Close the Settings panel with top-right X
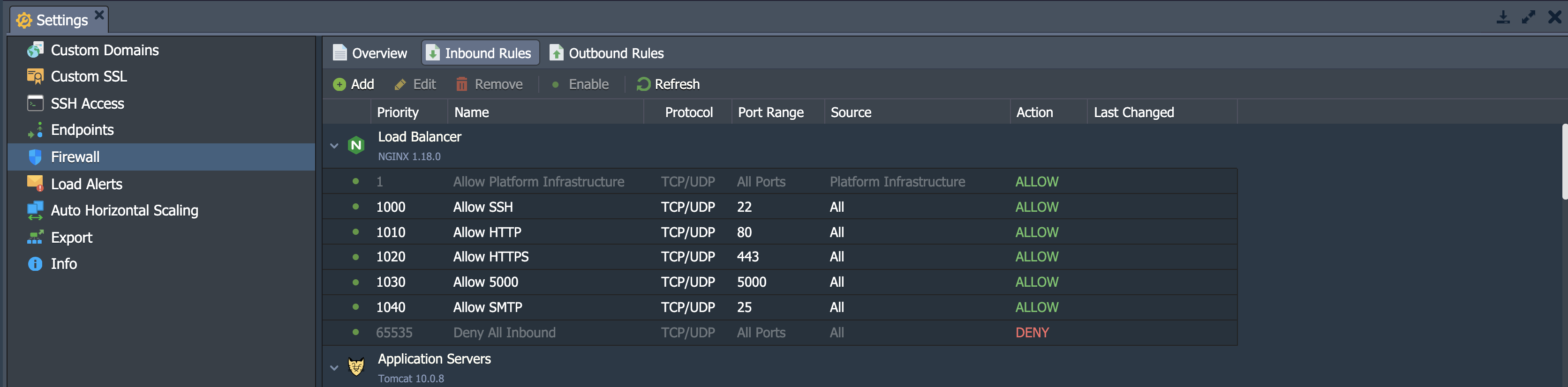The image size is (1568, 387). tap(1554, 17)
